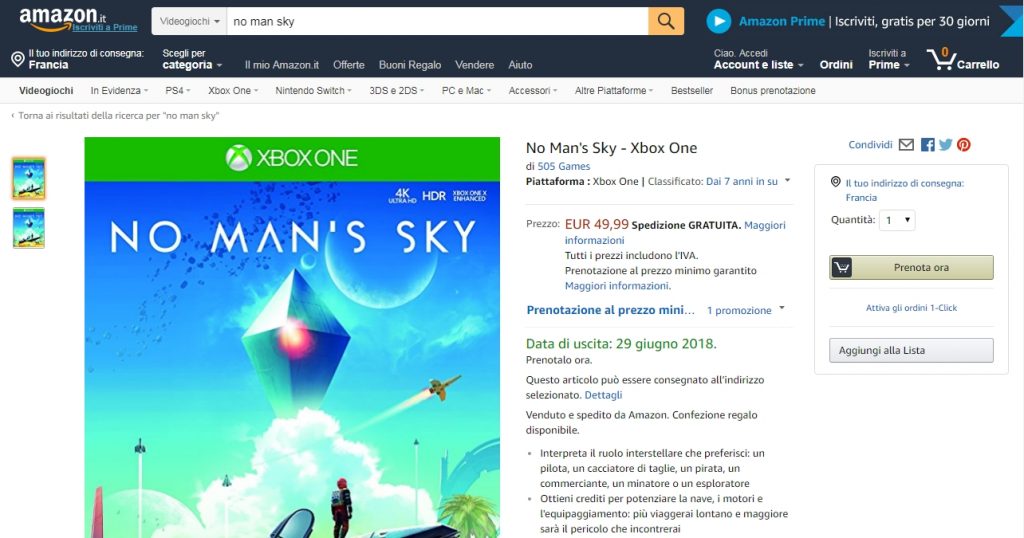Screen dimensions: 1024x538
Task: Share this product on Twitter
Action: [946, 145]
